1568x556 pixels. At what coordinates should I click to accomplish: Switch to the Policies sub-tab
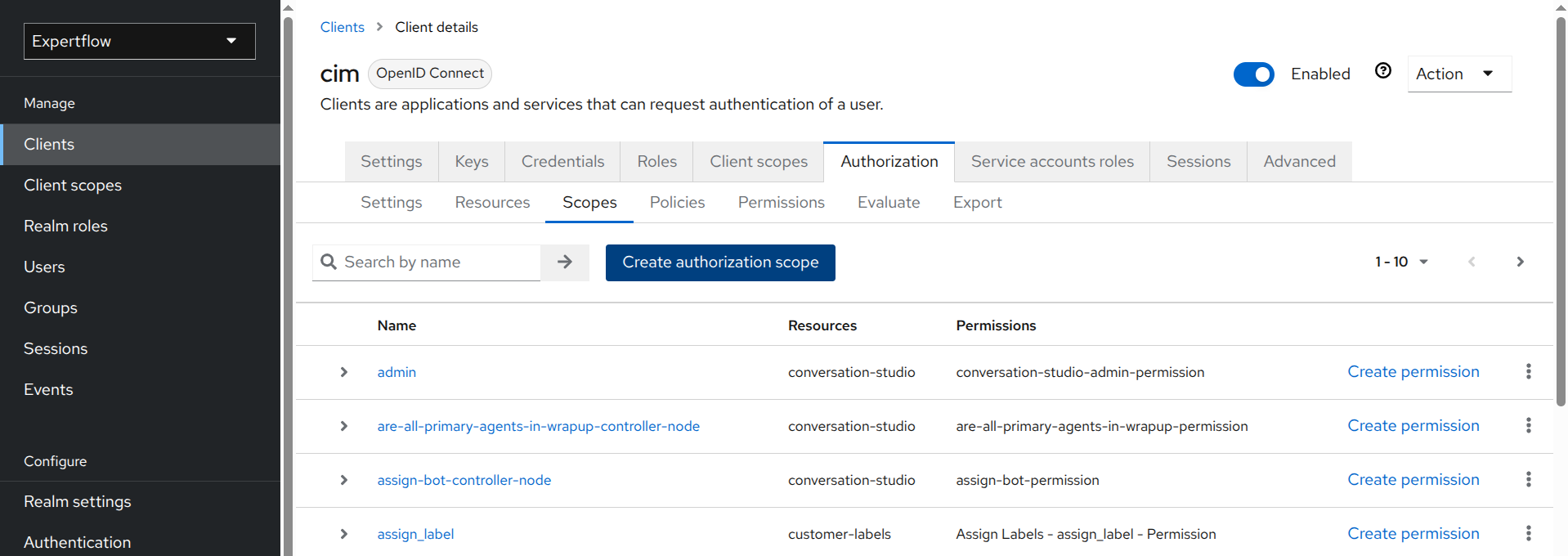[677, 203]
